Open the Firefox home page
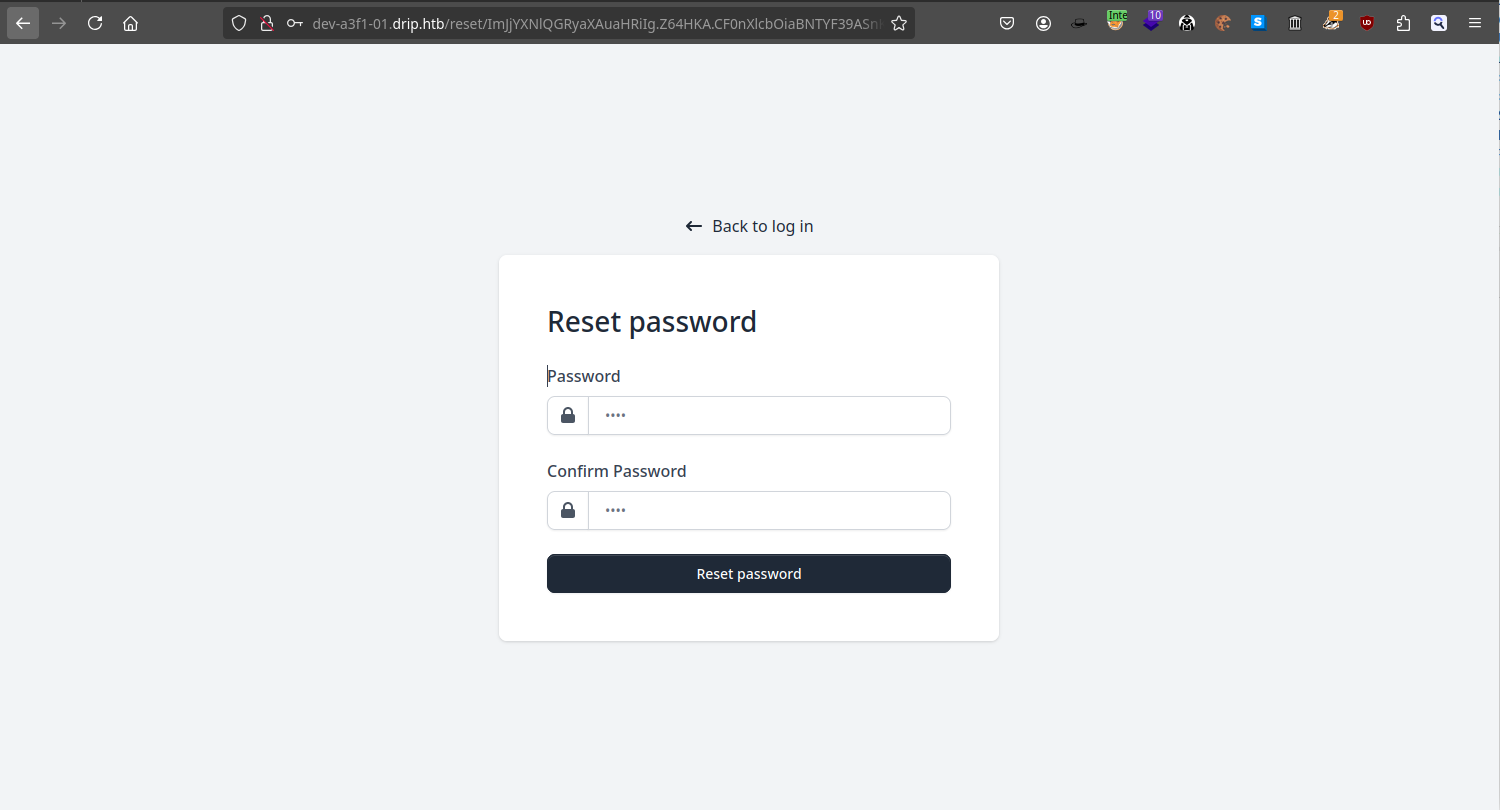Screen dimensions: 1500x810 tap(130, 23)
